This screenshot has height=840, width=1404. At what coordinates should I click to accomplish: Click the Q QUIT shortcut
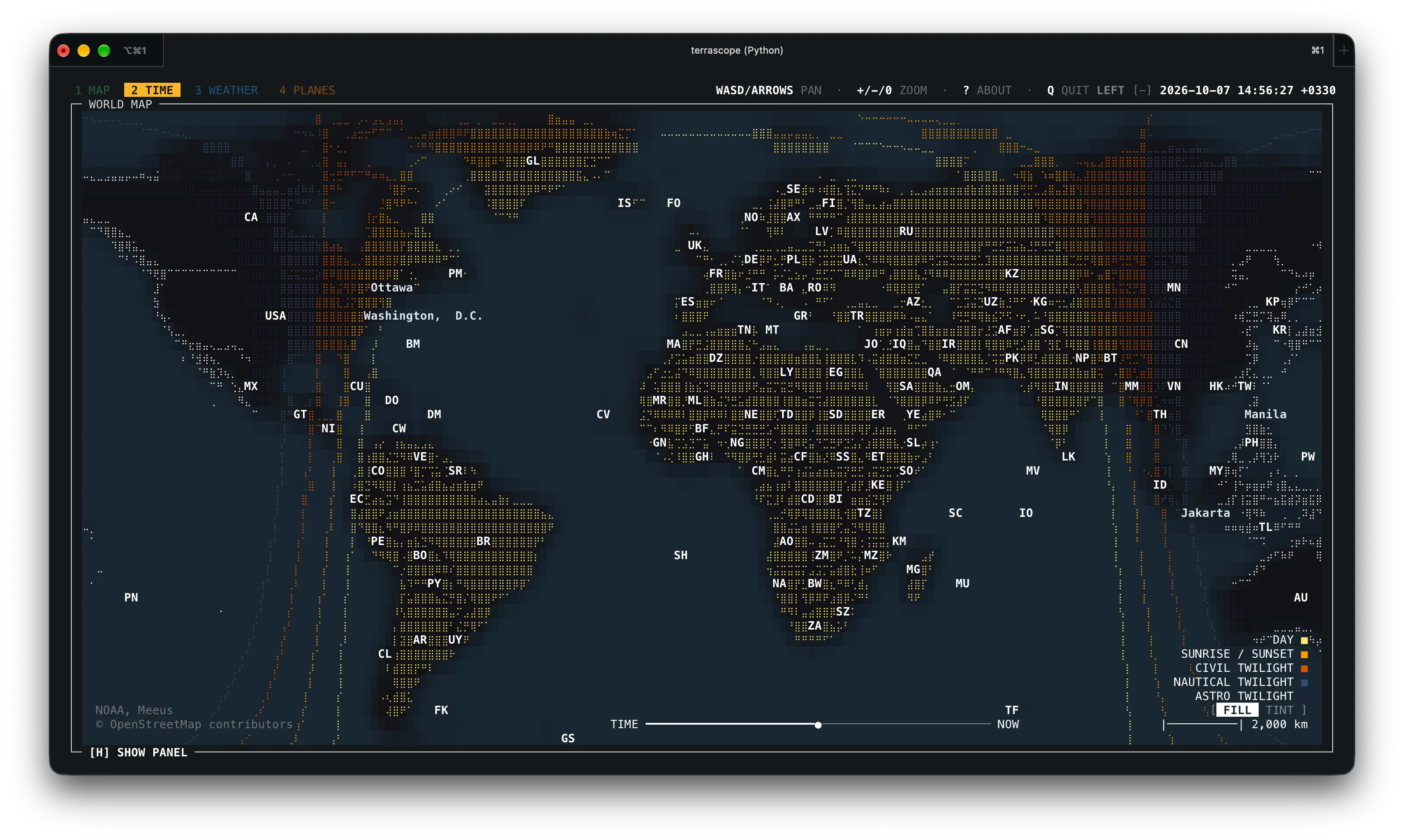pos(1068,90)
